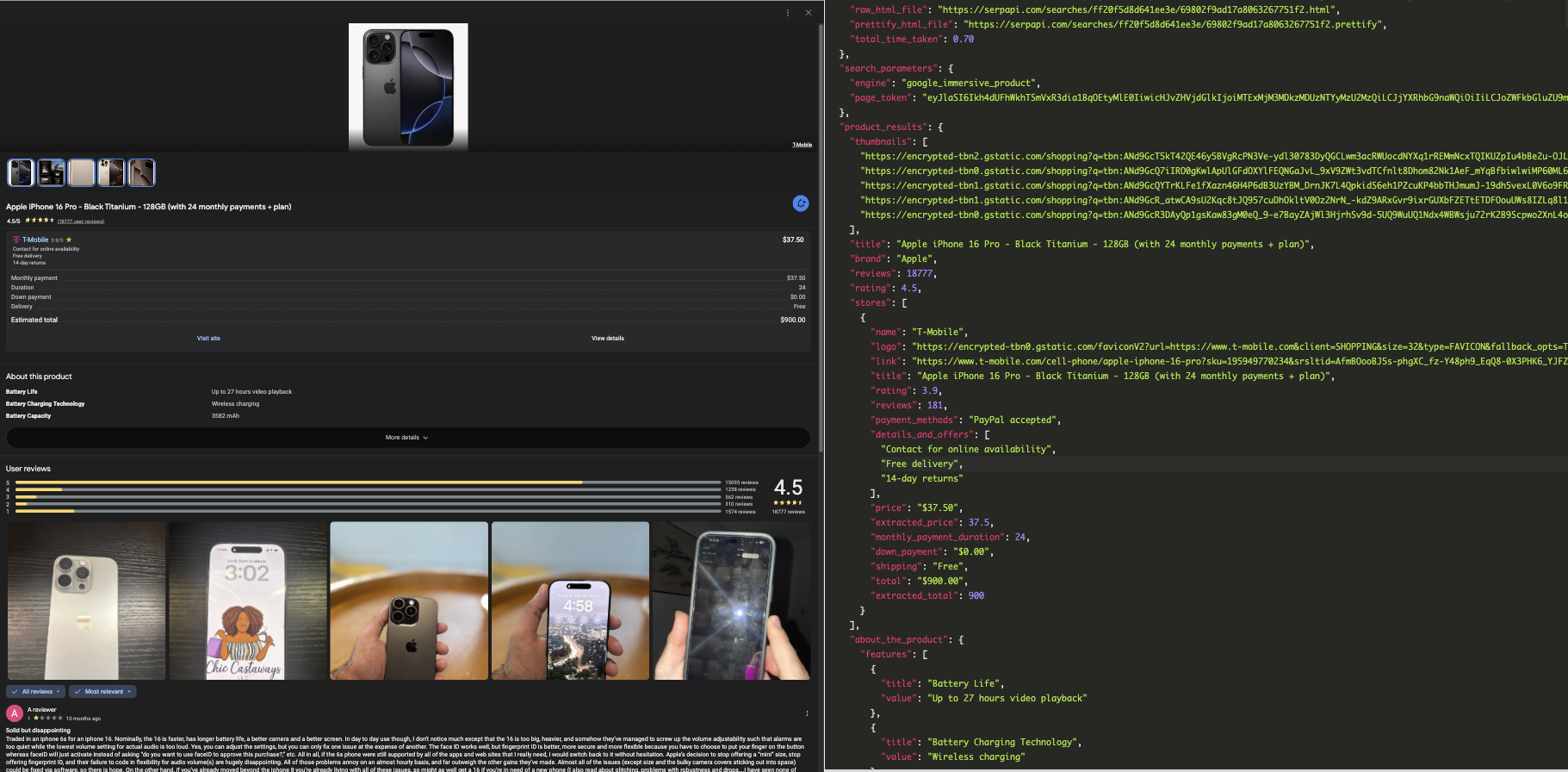1568x772 pixels.
Task: Click the View details button
Action: (607, 339)
